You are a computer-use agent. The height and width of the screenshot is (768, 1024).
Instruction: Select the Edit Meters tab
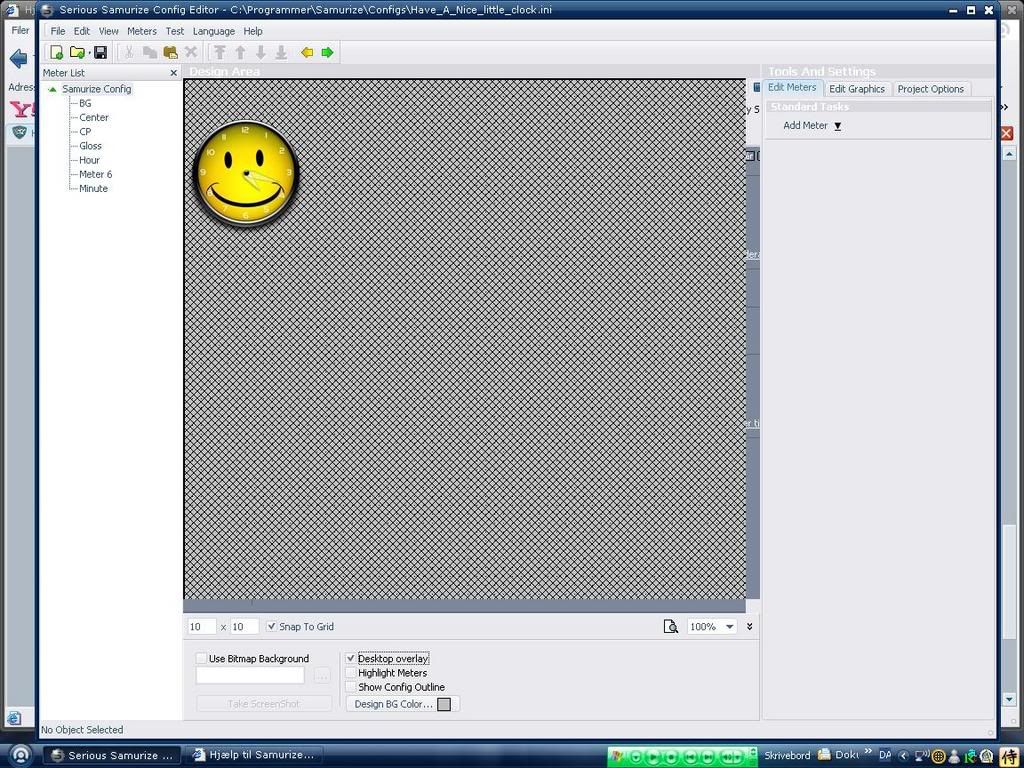click(792, 88)
